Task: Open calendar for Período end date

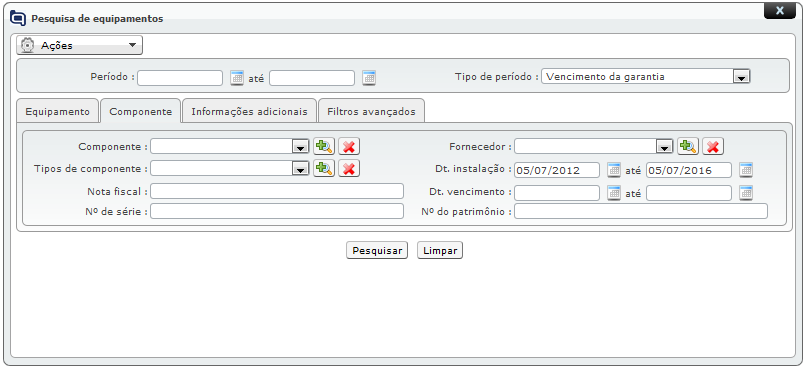Action: 369,78
